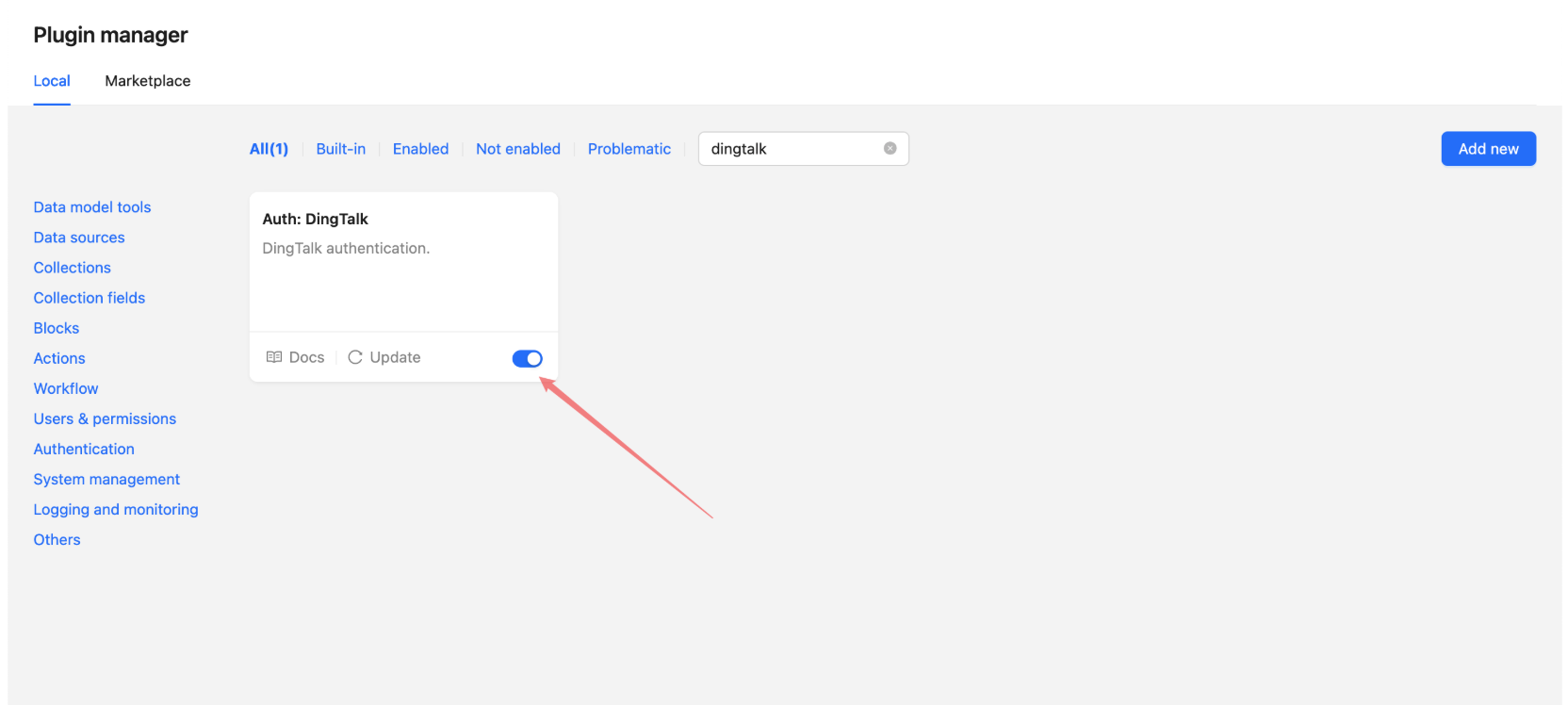Open Logging and monitoring category

[x=116, y=509]
